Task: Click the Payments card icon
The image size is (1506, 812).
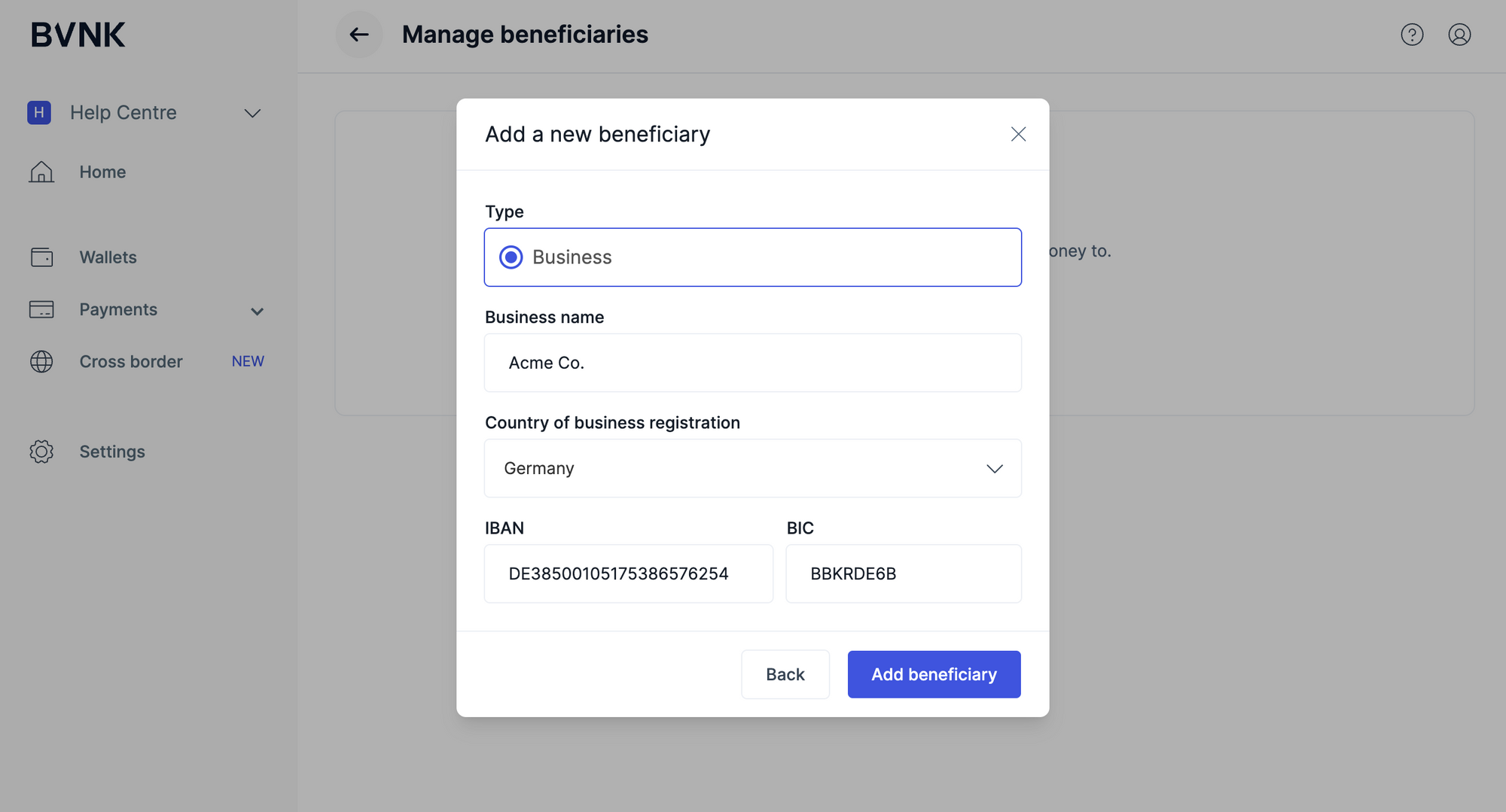Action: 41,309
